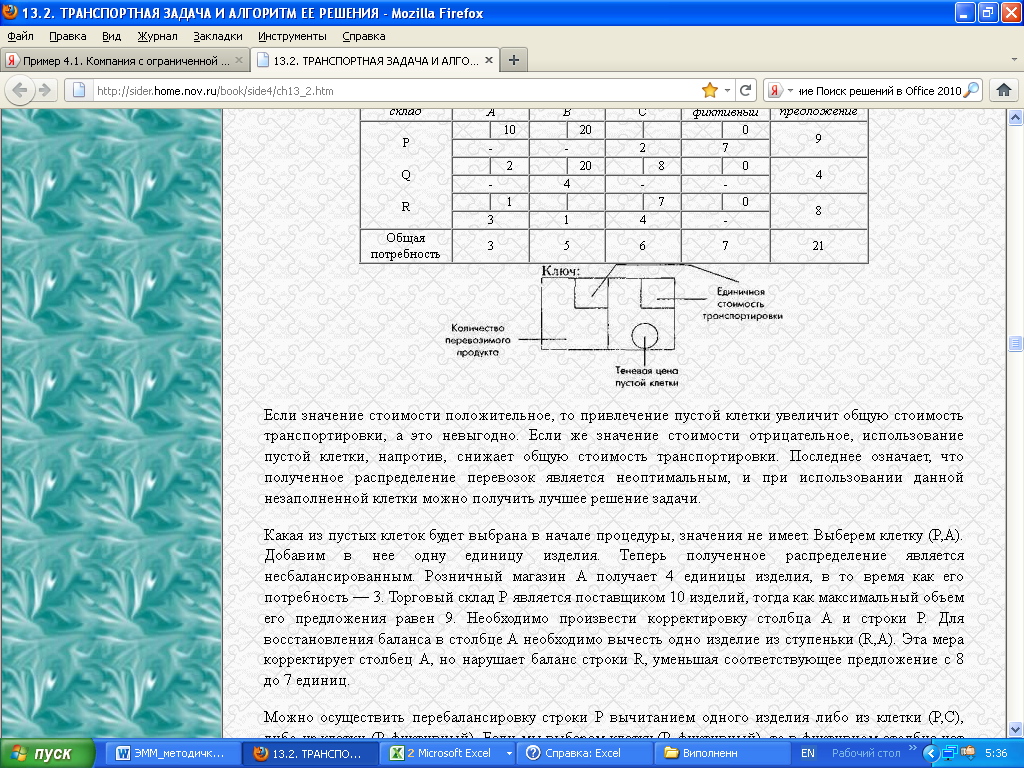The width and height of the screenshot is (1024, 768).
Task: Open the URL history dropdown arrow
Action: [x=727, y=91]
